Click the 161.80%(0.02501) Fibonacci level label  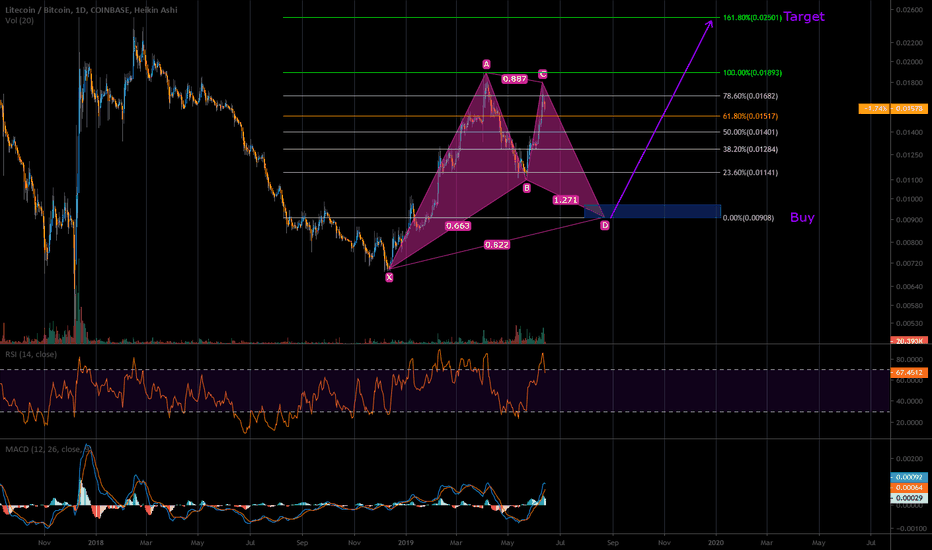click(752, 18)
